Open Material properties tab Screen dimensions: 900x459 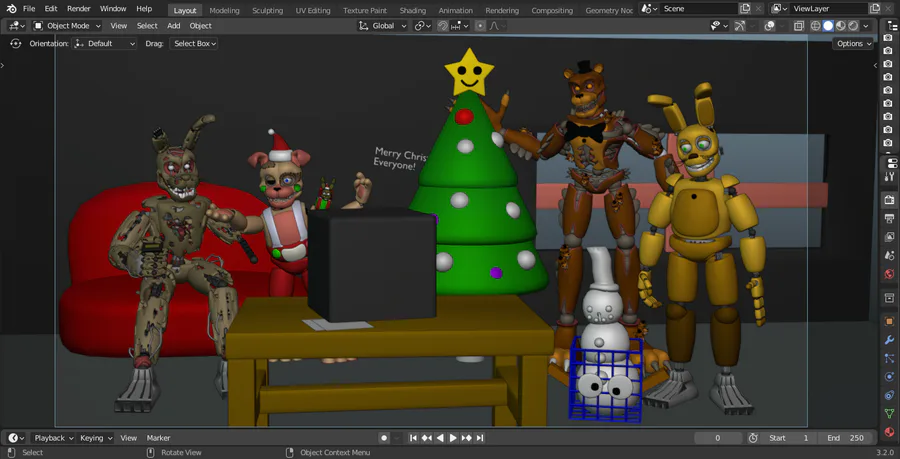click(x=890, y=432)
